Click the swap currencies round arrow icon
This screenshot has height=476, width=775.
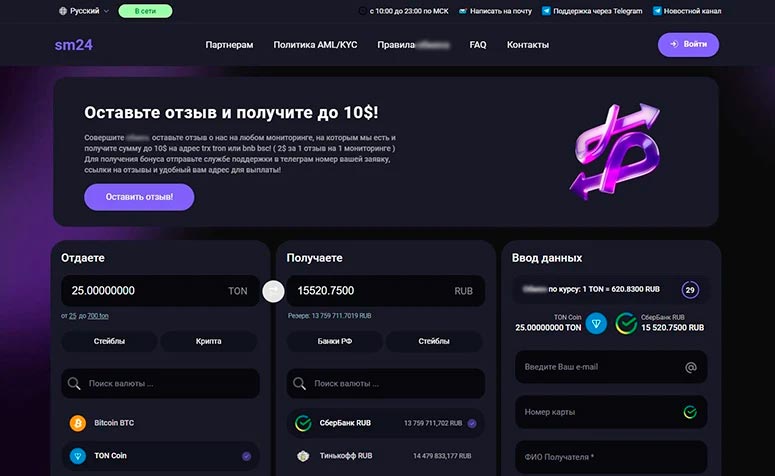point(273,291)
